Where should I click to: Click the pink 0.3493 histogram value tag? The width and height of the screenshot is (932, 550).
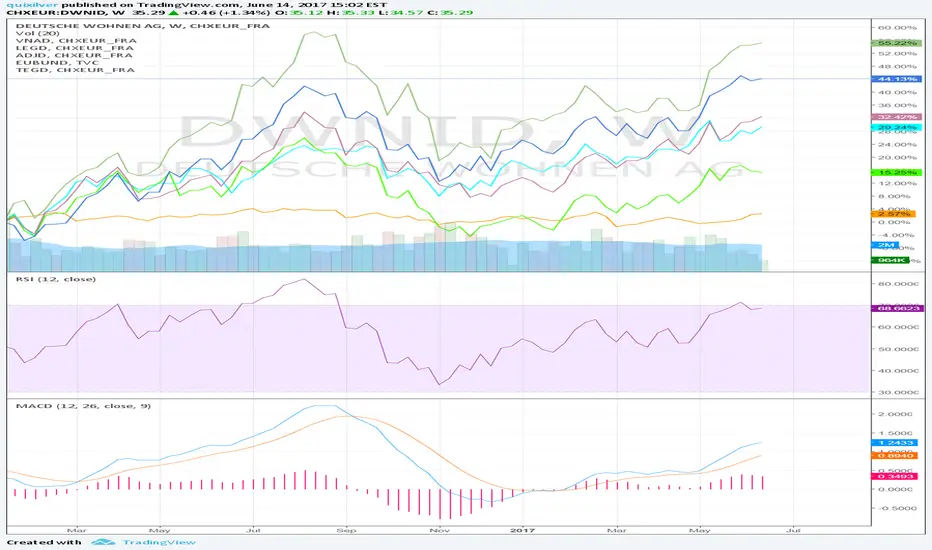tap(894, 476)
